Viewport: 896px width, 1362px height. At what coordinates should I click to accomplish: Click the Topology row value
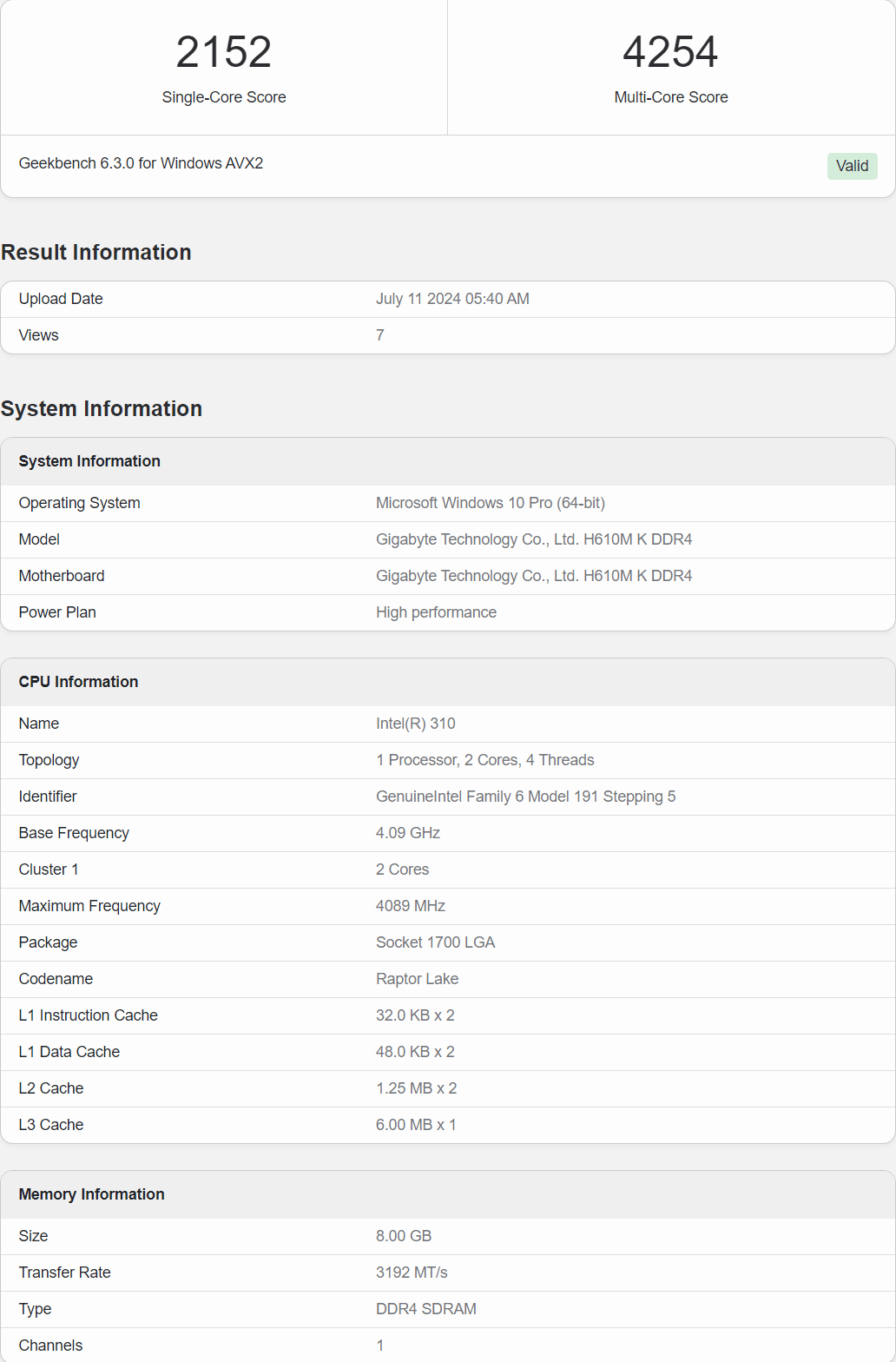click(484, 760)
